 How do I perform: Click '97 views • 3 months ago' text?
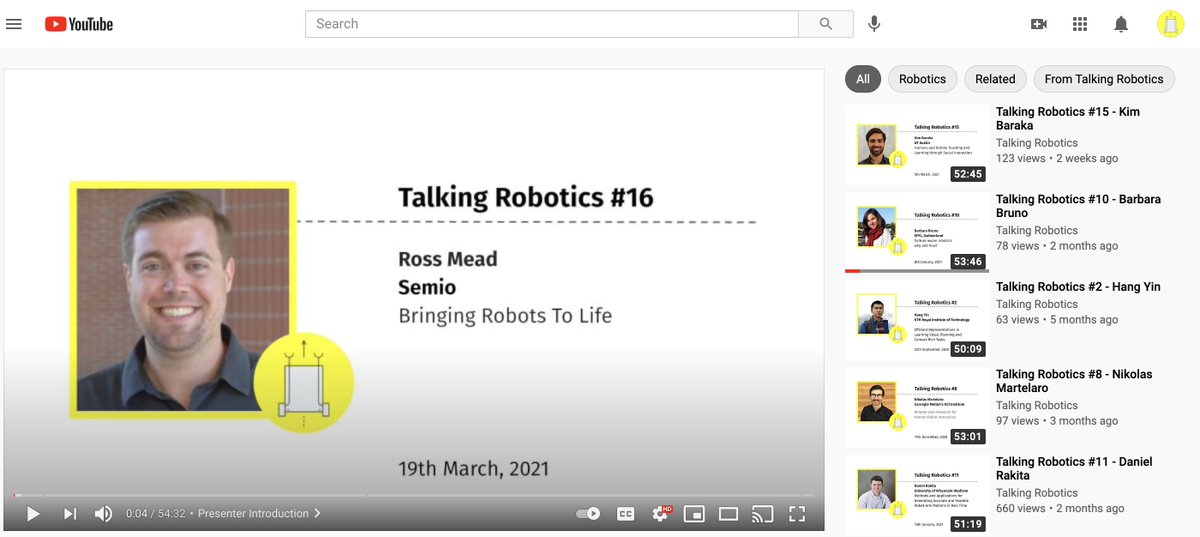coord(1057,421)
